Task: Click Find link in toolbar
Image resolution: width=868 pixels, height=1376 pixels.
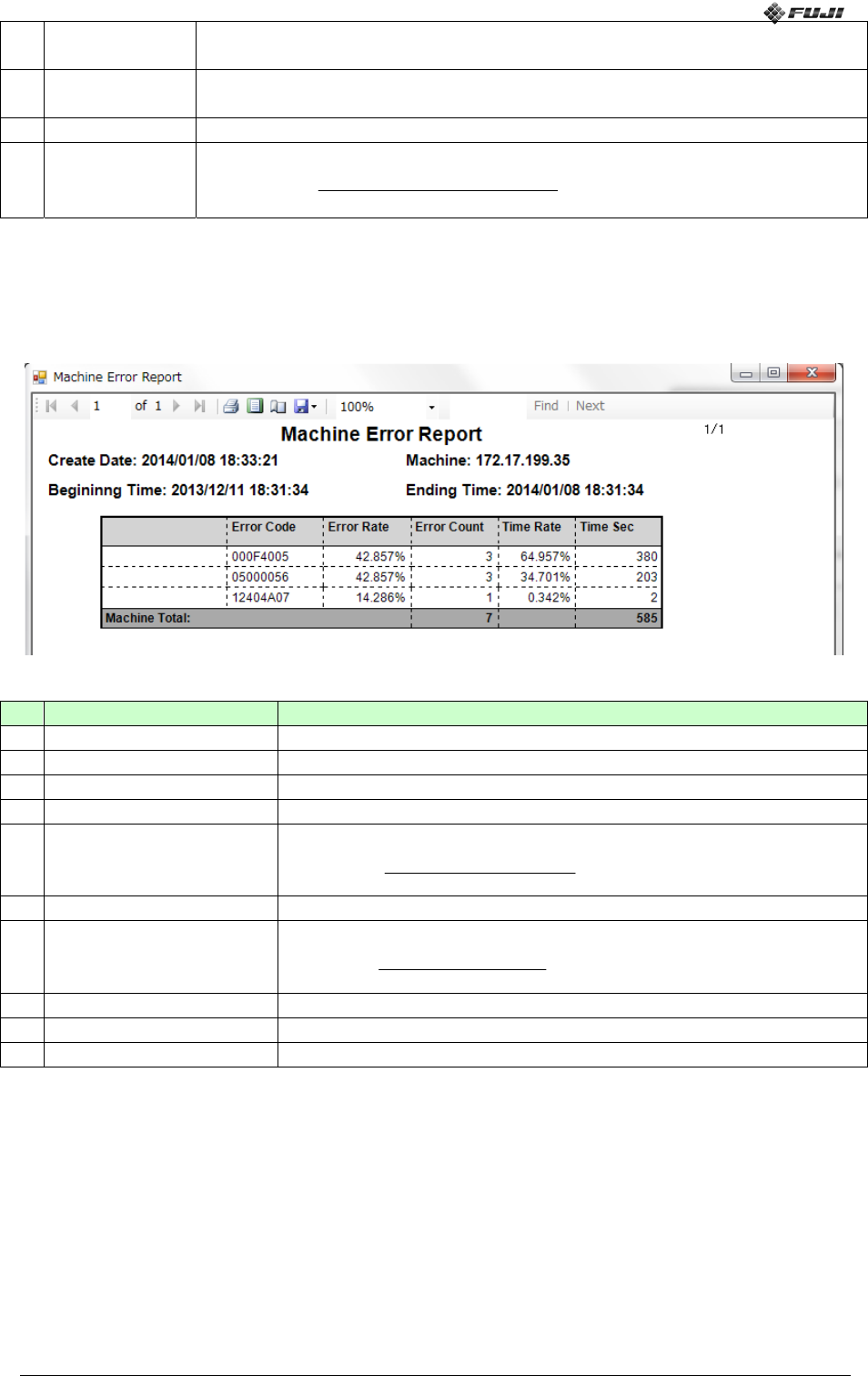Action: point(546,406)
